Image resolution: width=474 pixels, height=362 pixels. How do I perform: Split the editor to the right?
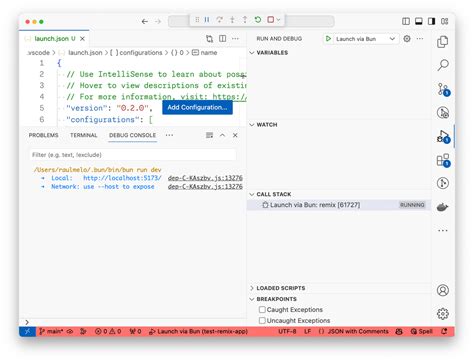pyautogui.click(x=222, y=39)
